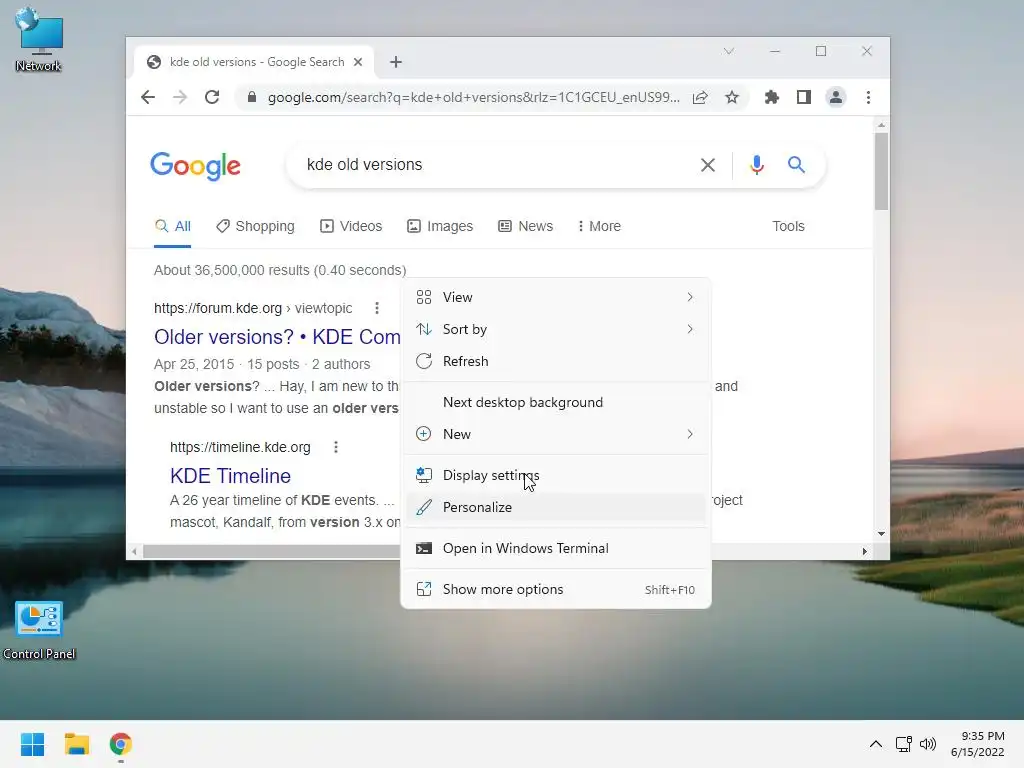
Task: Reload the page with the refresh icon
Action: click(x=212, y=97)
